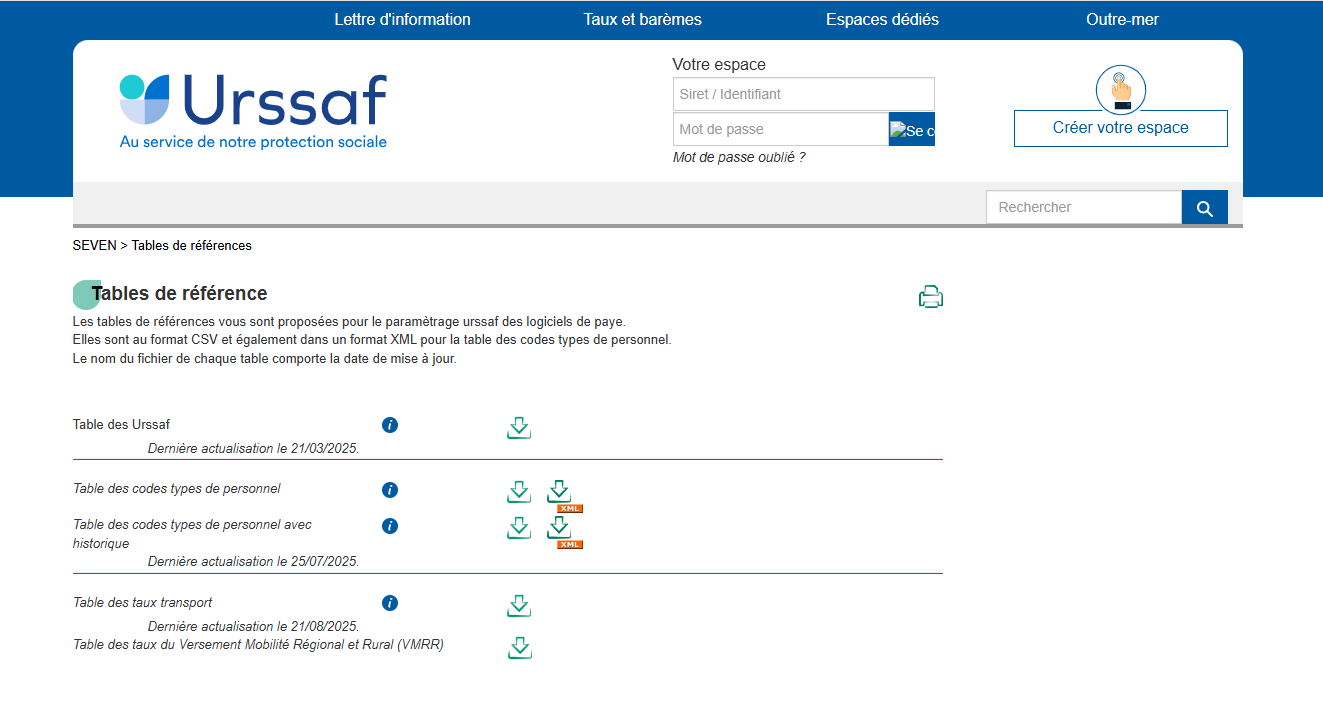Open the Taux et barèmes menu

point(643,20)
